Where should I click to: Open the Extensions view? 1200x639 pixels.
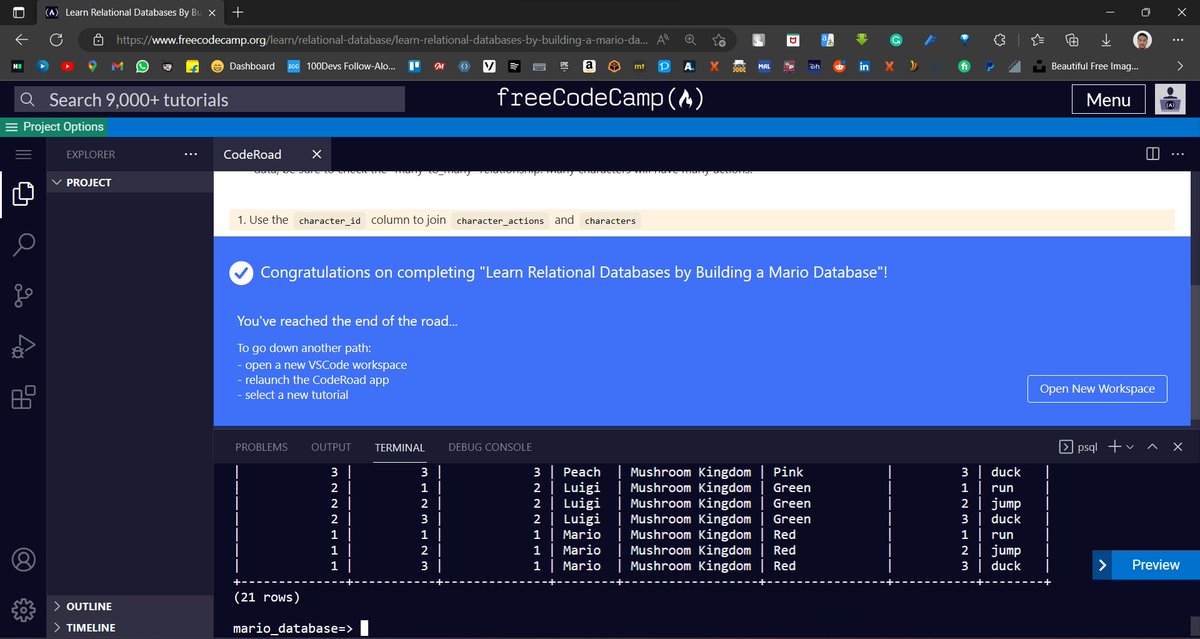coord(24,398)
